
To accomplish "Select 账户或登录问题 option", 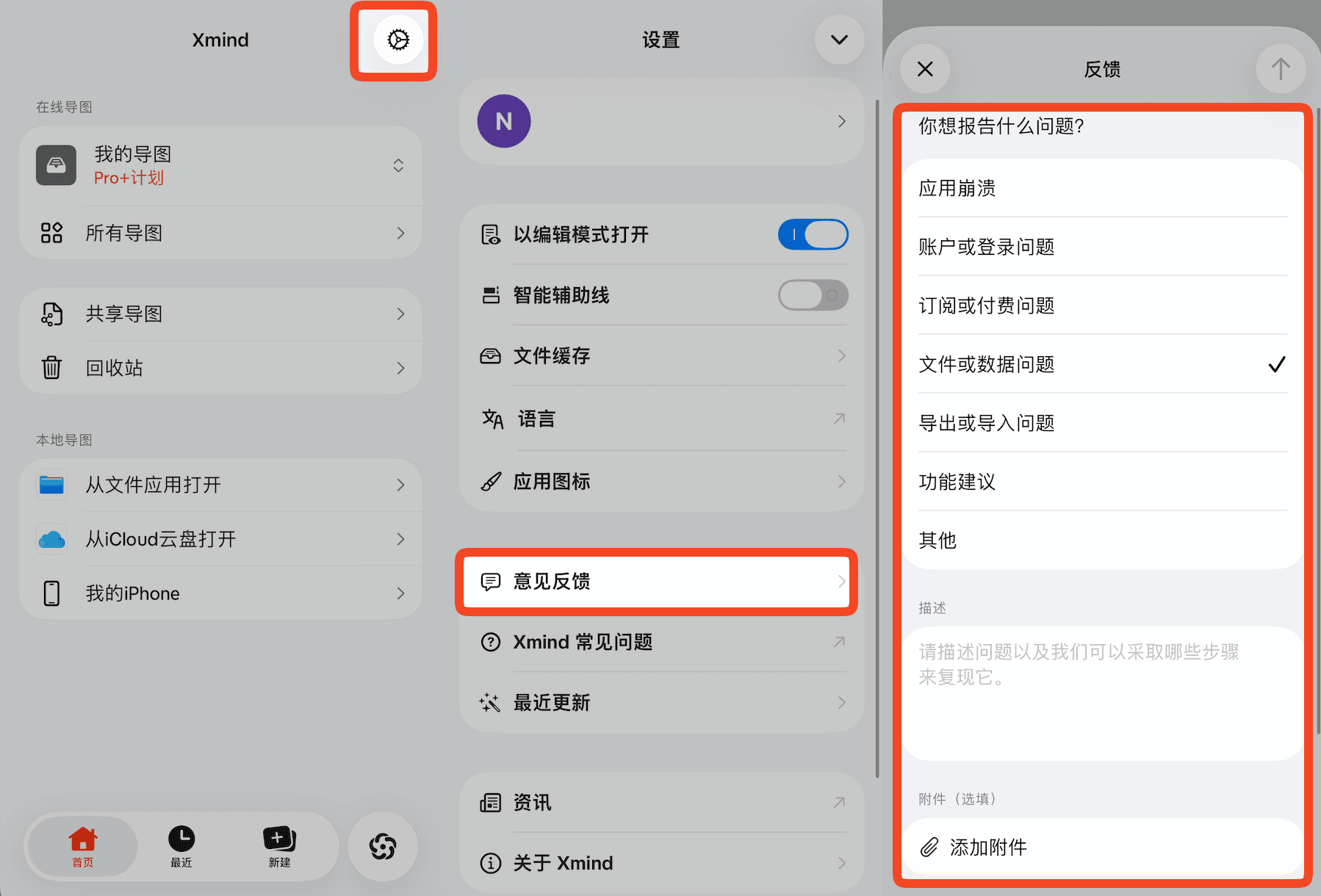I will 1103,247.
